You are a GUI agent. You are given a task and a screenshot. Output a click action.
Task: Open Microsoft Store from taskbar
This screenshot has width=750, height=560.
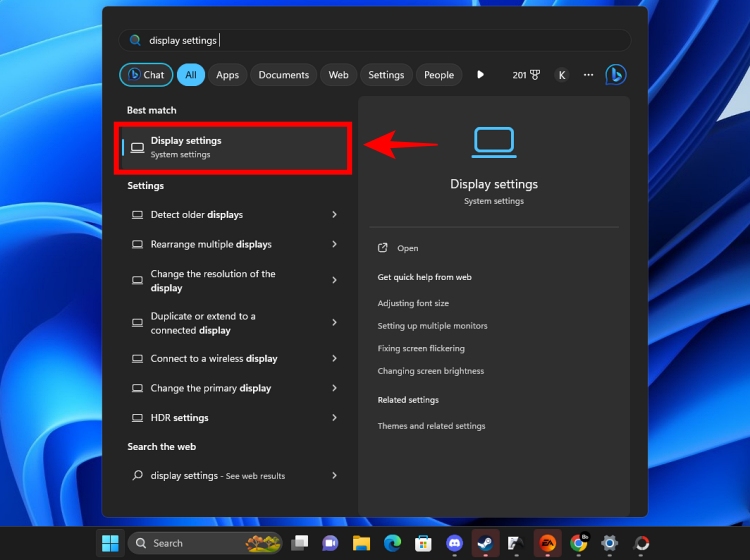(x=423, y=543)
